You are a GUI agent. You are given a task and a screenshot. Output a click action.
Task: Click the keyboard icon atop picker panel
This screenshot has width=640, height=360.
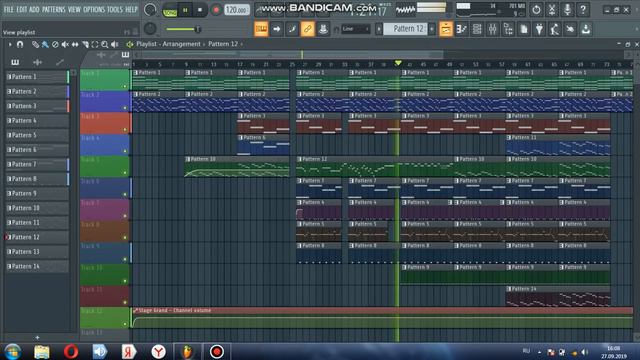15,62
